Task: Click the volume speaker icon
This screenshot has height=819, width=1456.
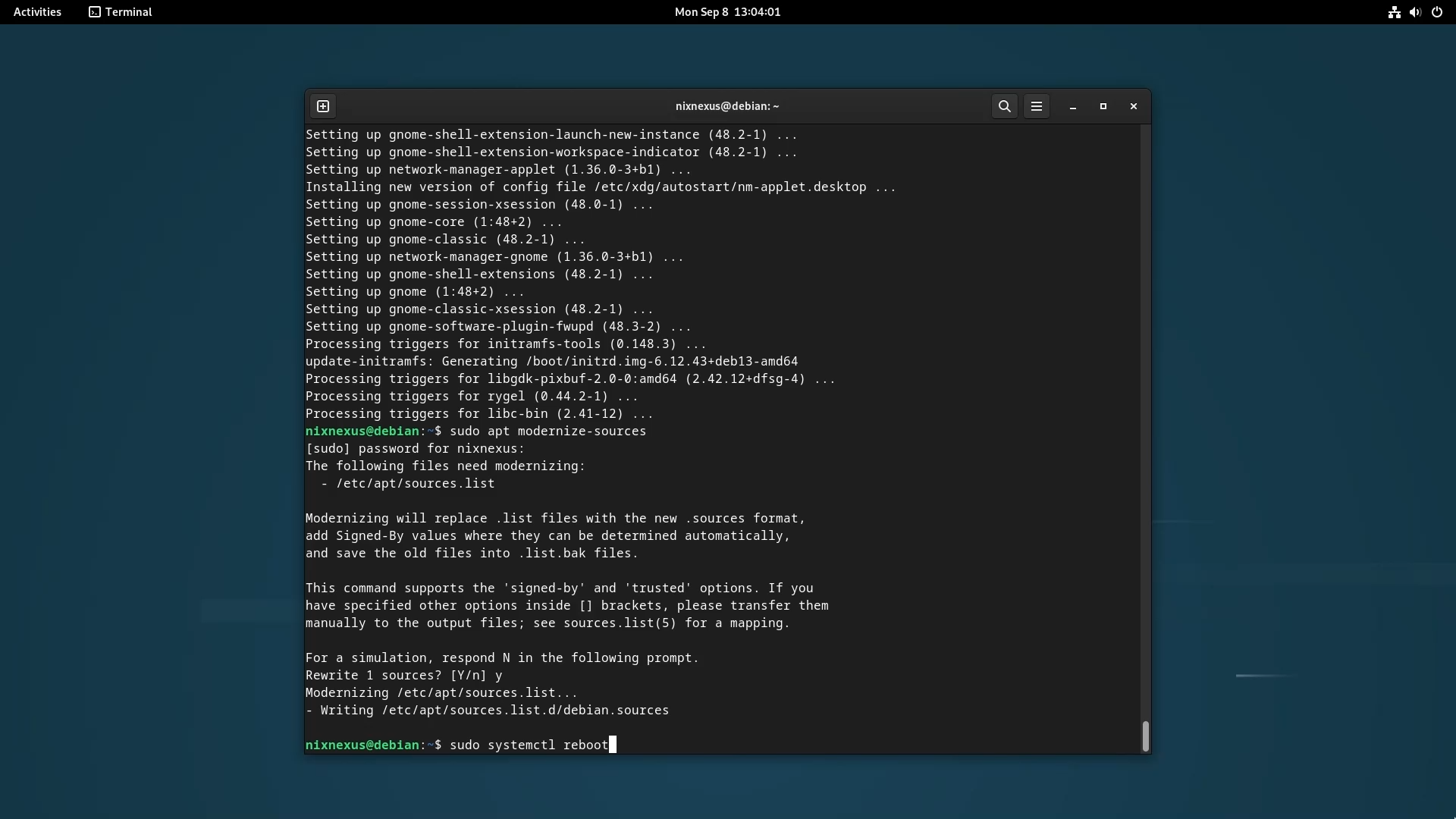Action: tap(1415, 12)
